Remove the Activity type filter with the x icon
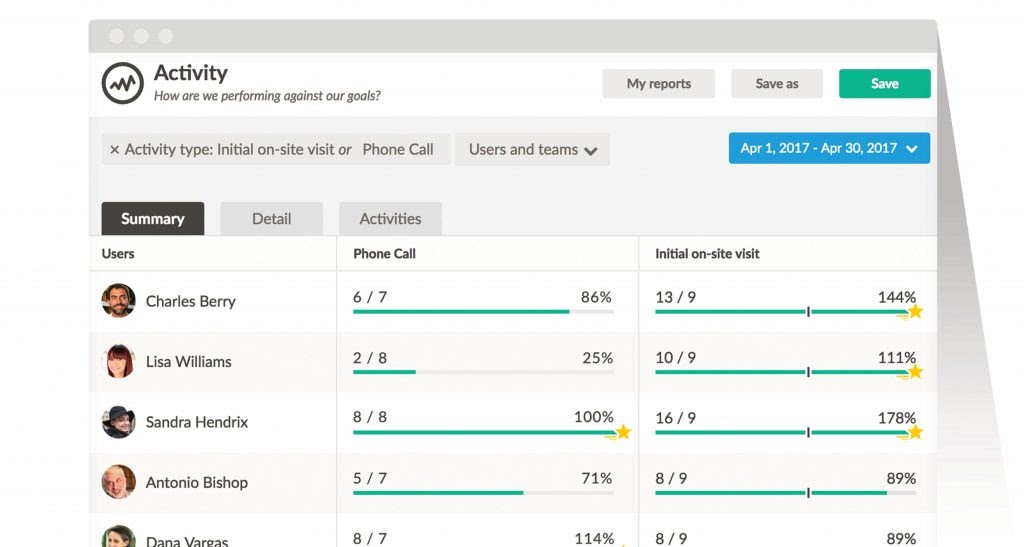Screen dimensions: 1024x547 click(x=114, y=149)
